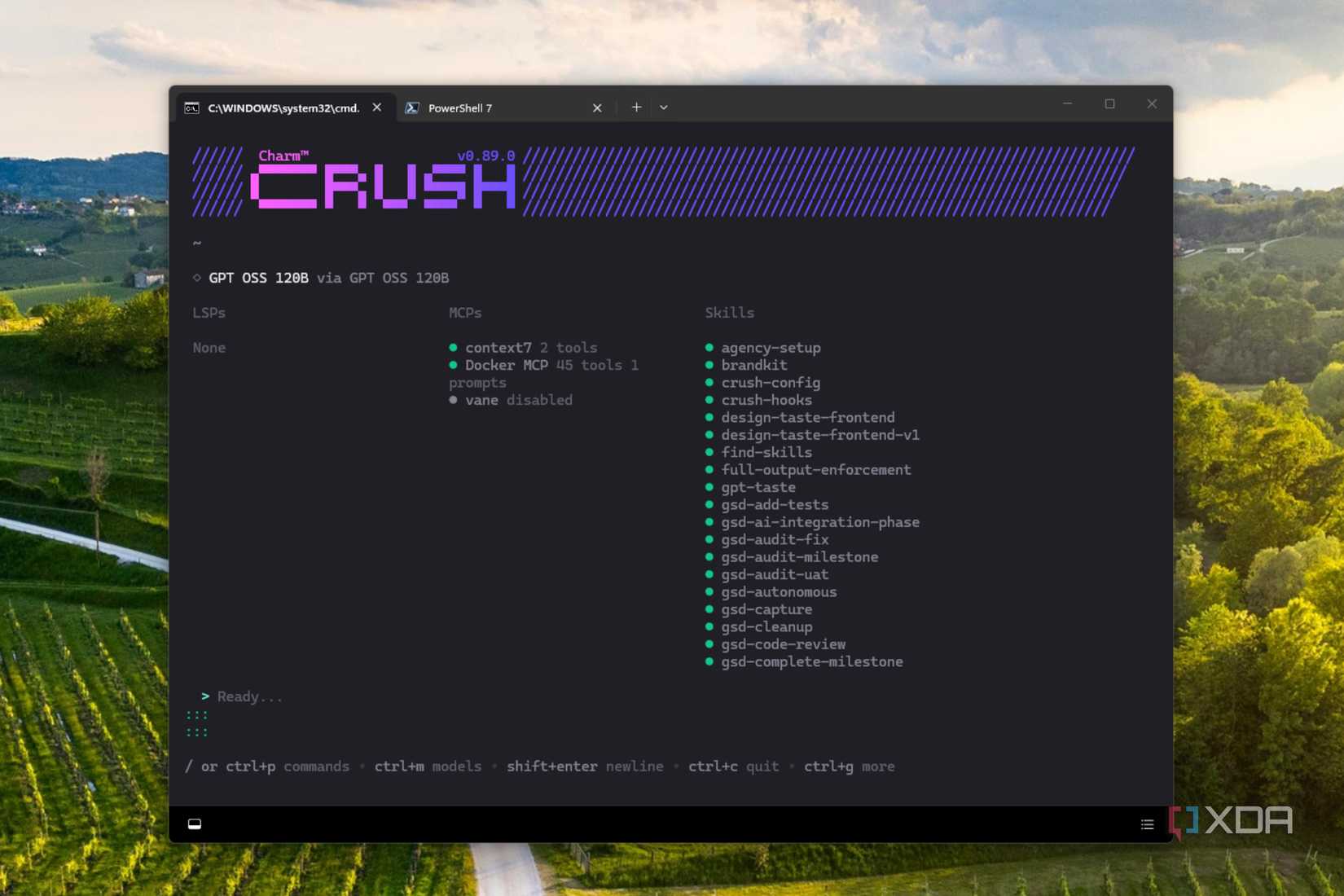This screenshot has width=1344, height=896.
Task: Select the crush-config skill
Action: click(x=763, y=383)
